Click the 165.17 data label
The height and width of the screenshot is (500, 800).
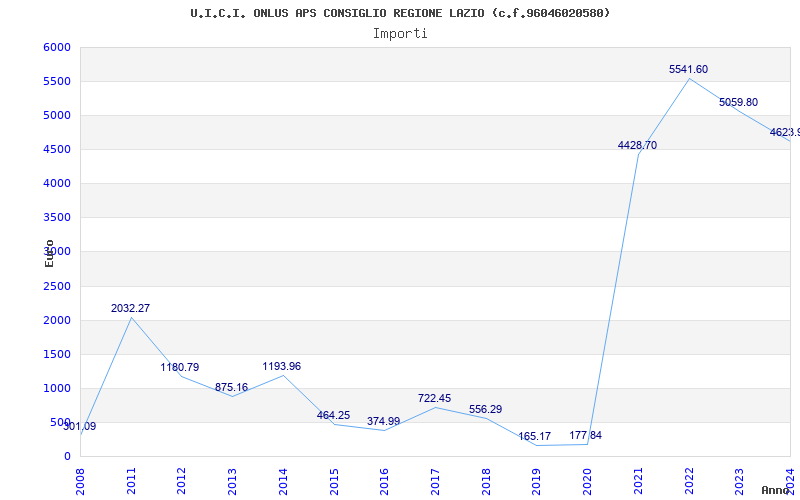[x=534, y=437]
